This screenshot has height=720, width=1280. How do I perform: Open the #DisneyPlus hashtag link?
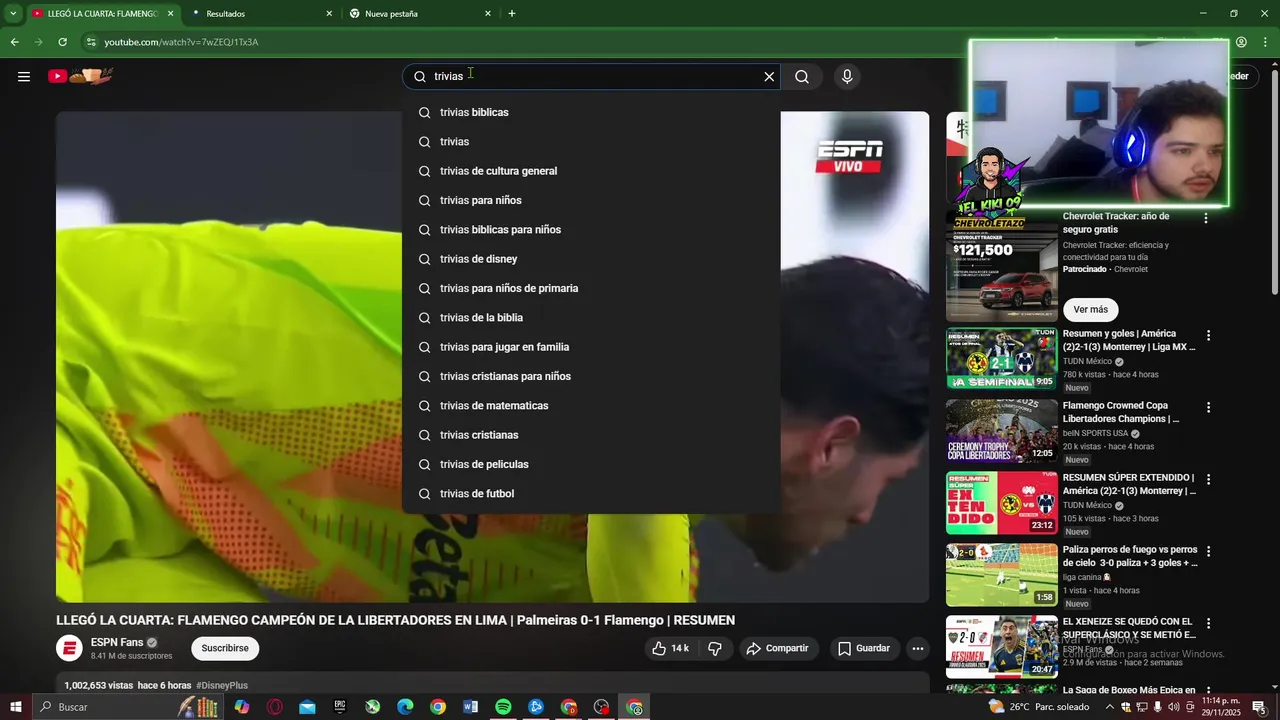click(x=222, y=685)
